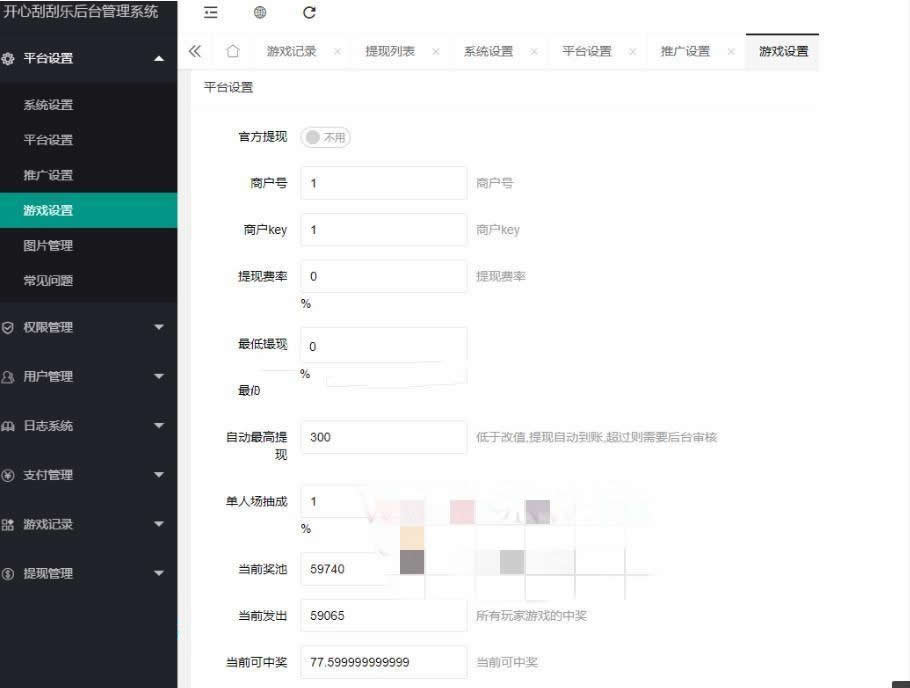This screenshot has width=910, height=688.
Task: Focus the 提现费率 input field
Action: click(384, 276)
